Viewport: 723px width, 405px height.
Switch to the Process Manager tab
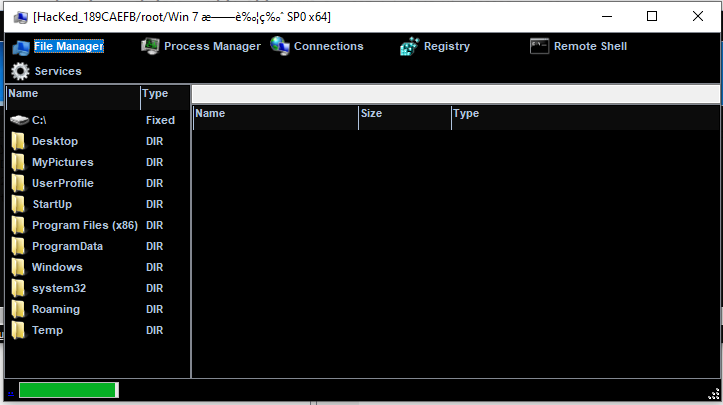pyautogui.click(x=211, y=46)
